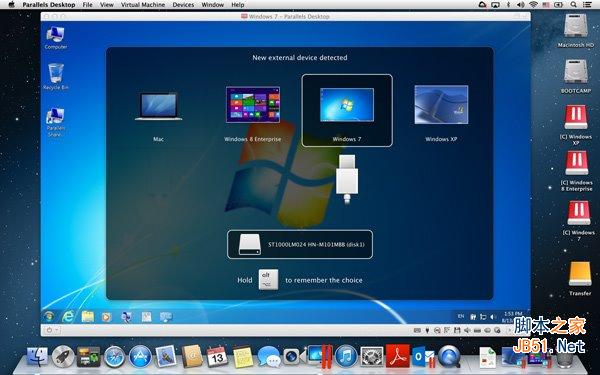
Task: Click the floppy disk icon in Parallels status bar
Action: (457, 330)
